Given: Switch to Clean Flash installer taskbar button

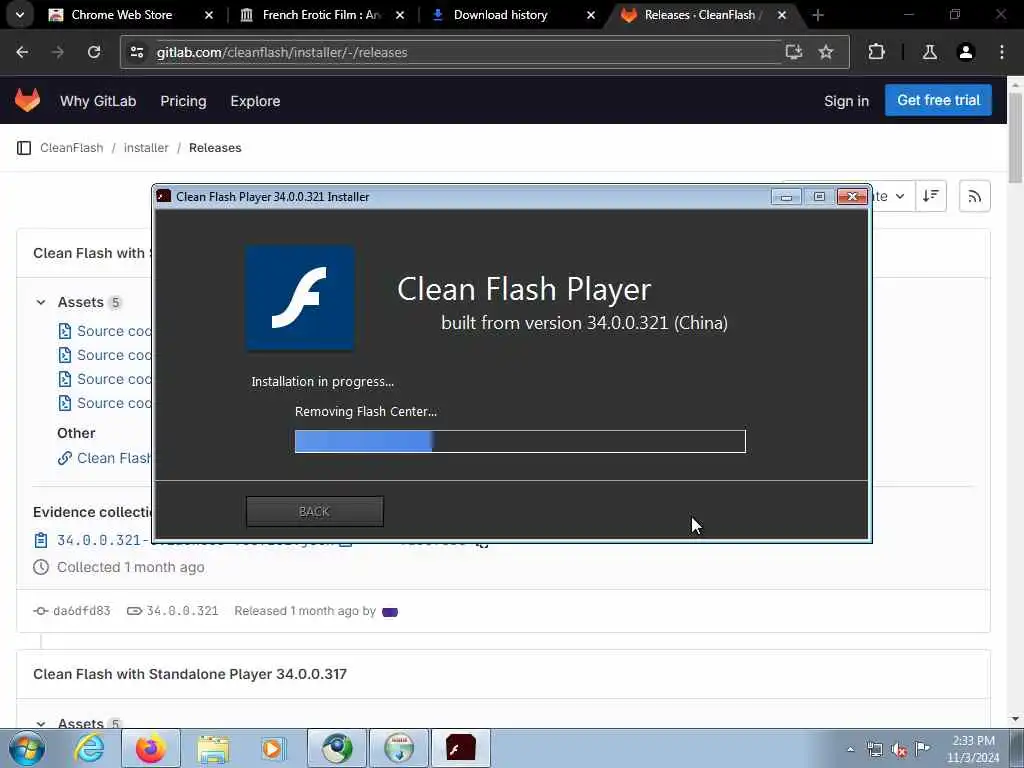Looking at the screenshot, I should point(460,748).
